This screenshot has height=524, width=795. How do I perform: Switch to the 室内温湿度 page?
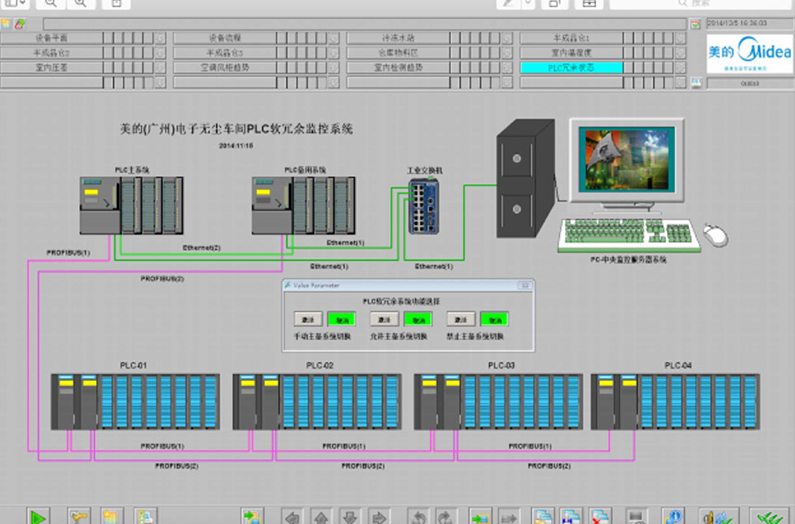pos(571,53)
